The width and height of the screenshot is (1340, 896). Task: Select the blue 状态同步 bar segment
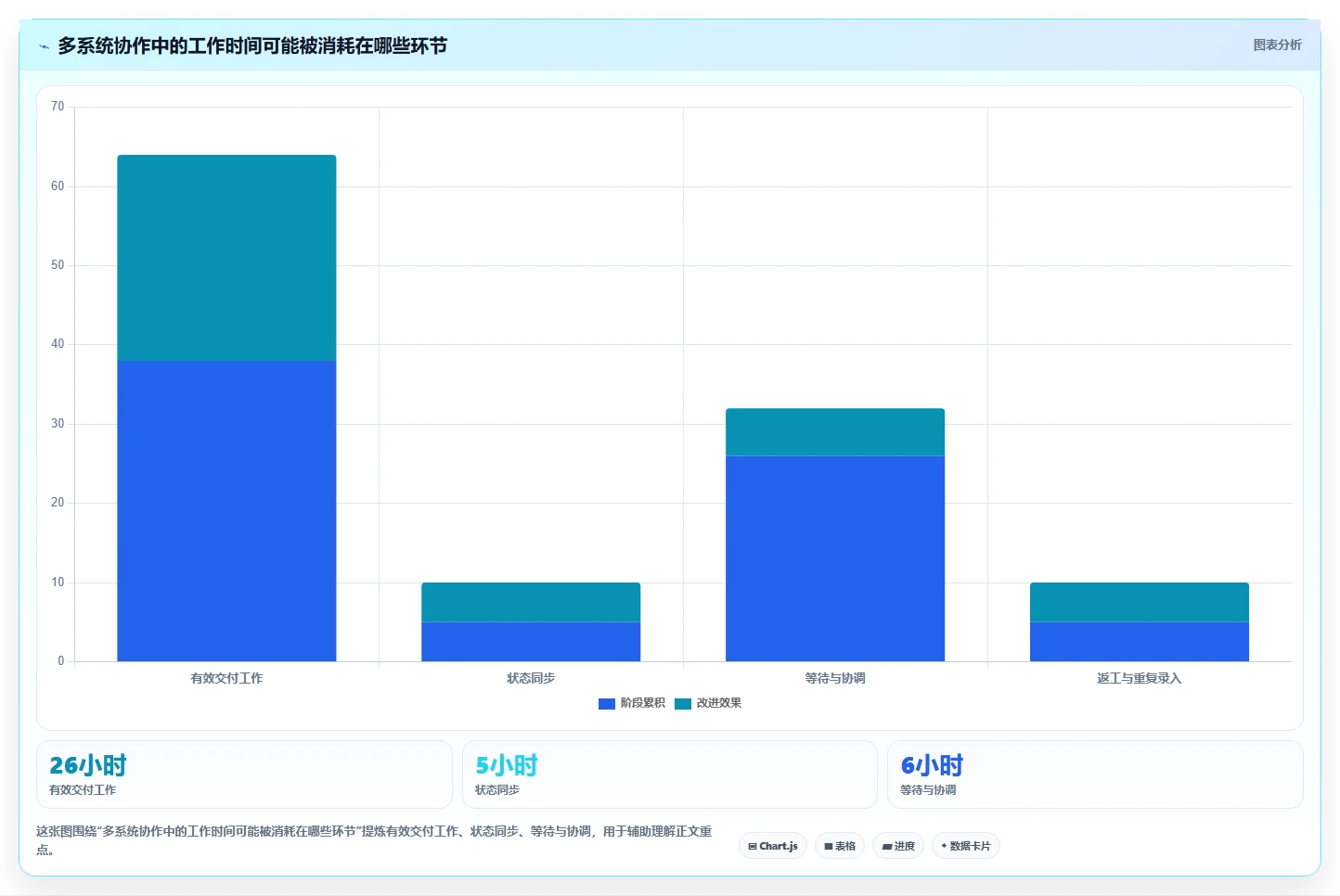click(531, 642)
